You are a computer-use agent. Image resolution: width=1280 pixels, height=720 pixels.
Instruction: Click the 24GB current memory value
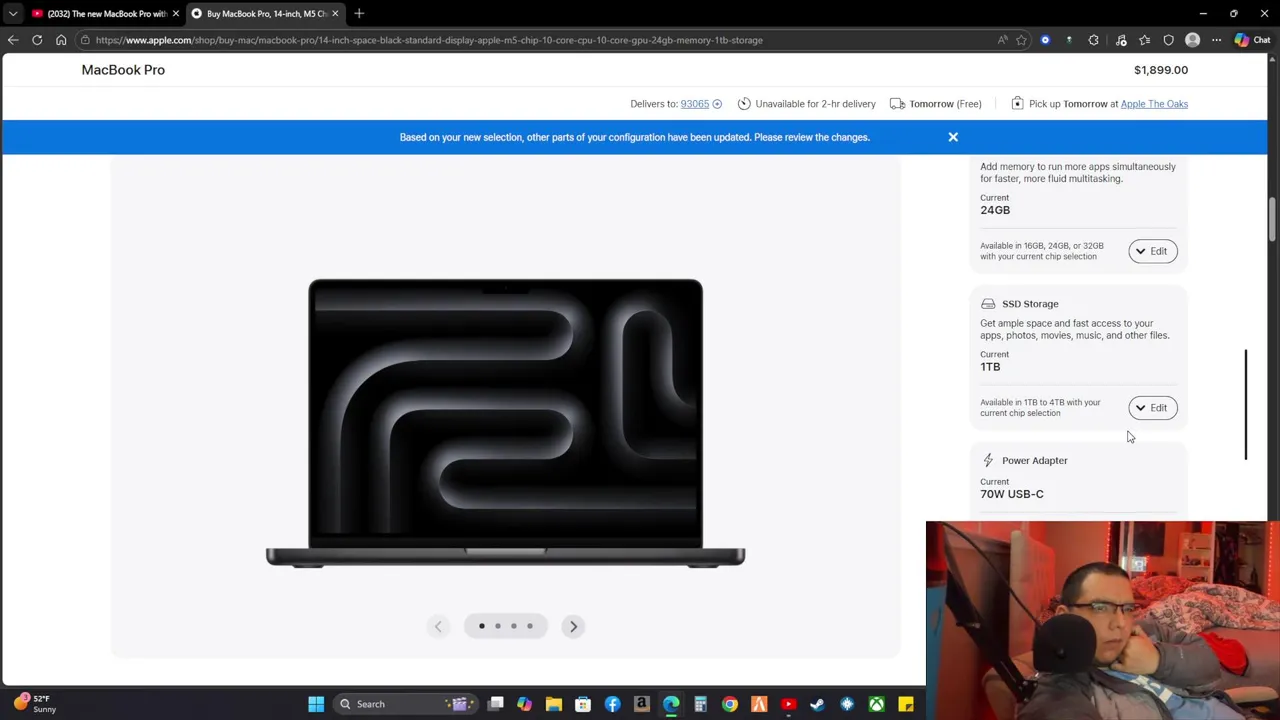coord(995,210)
